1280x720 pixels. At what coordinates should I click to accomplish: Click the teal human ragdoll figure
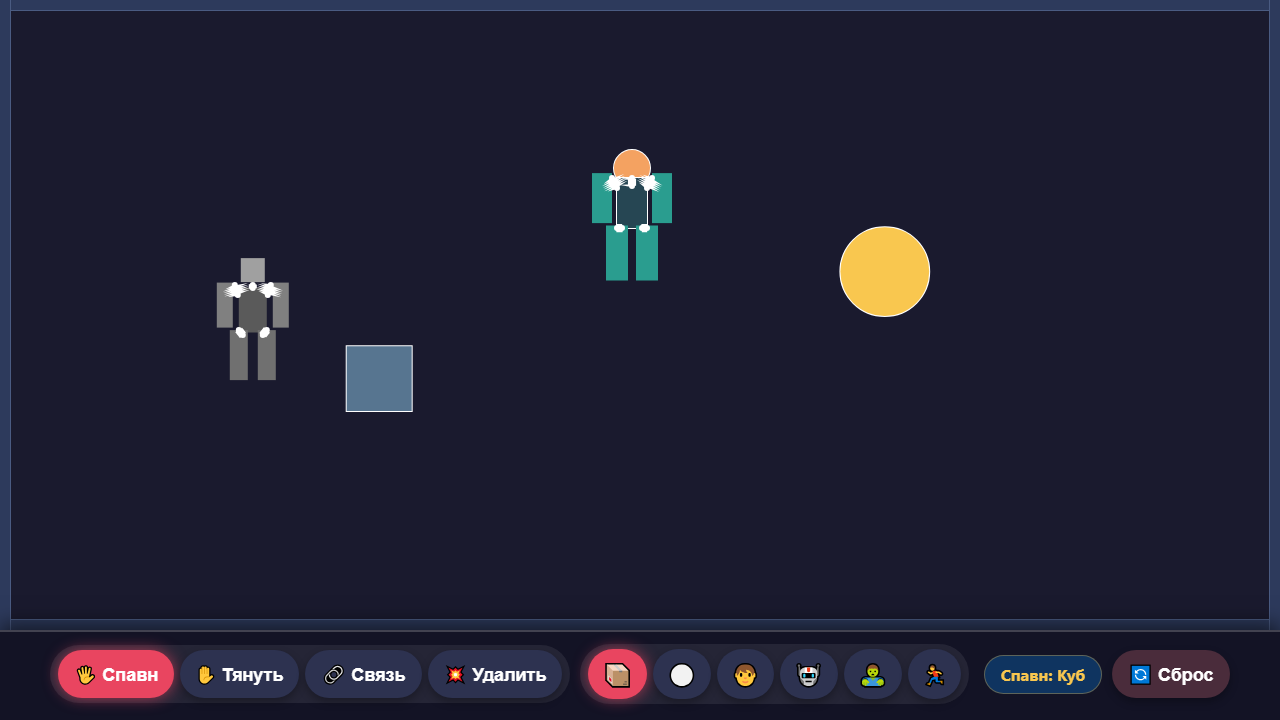pos(632,215)
